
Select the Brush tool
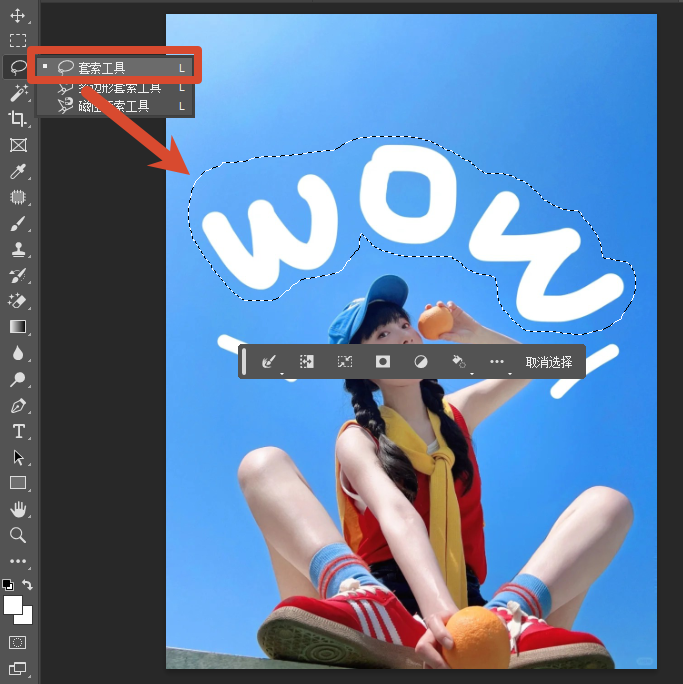click(x=17, y=223)
